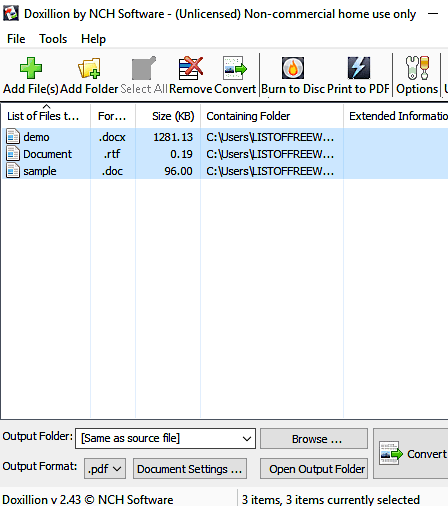
Task: Open the Tools menu
Action: coord(53,39)
